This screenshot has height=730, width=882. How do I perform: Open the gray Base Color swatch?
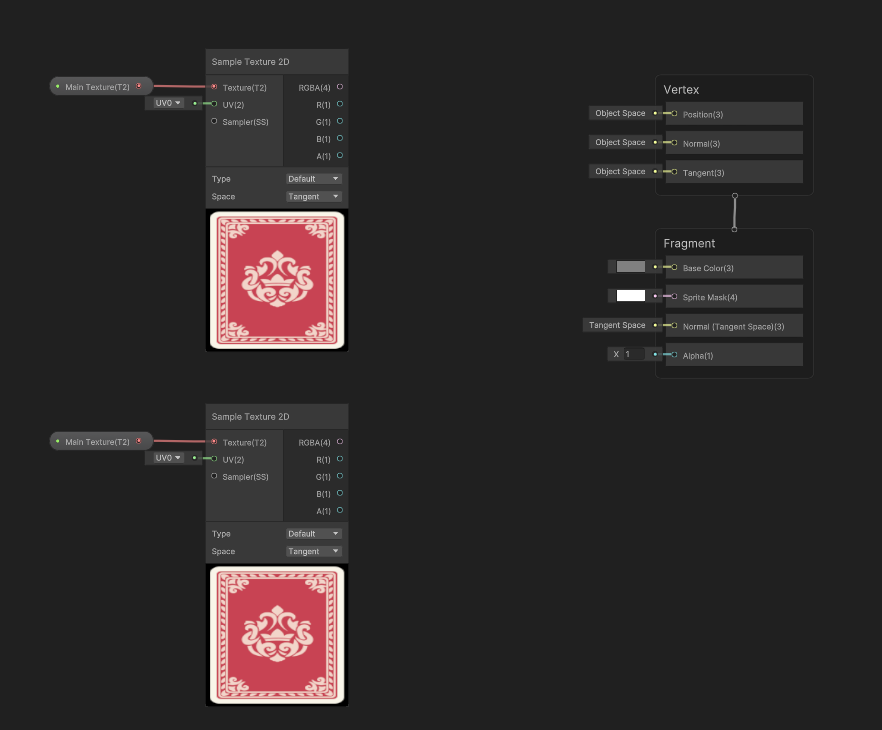point(631,267)
